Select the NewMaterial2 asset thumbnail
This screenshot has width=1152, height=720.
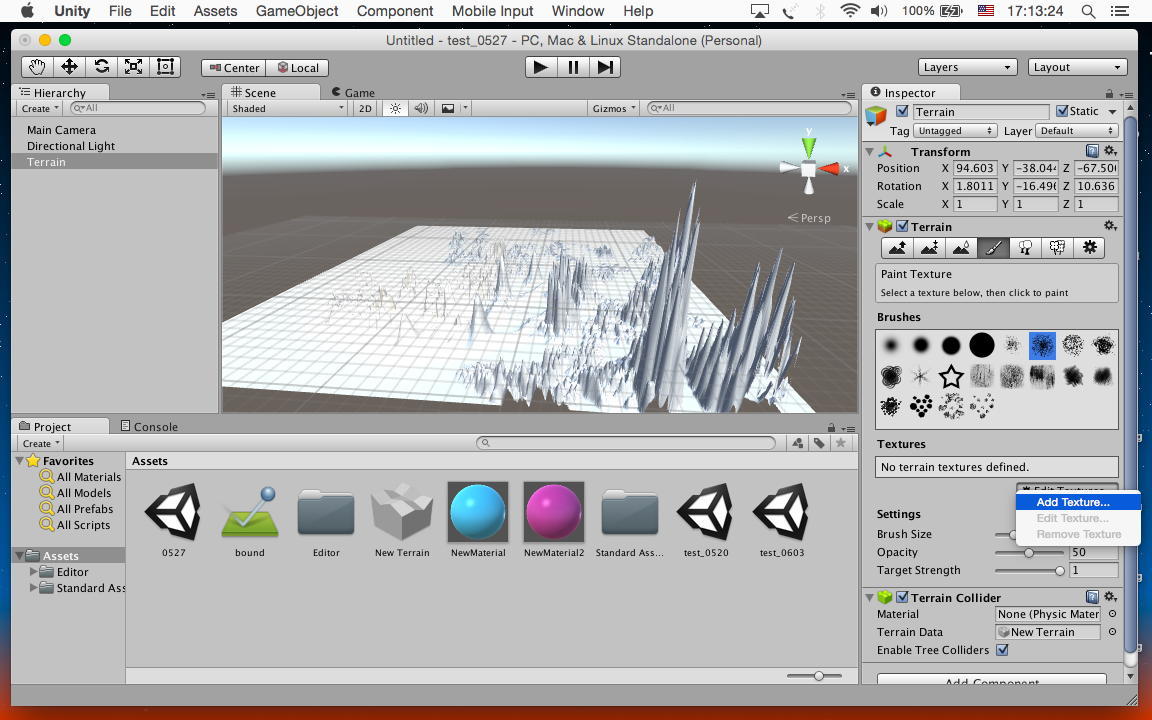tap(553, 511)
